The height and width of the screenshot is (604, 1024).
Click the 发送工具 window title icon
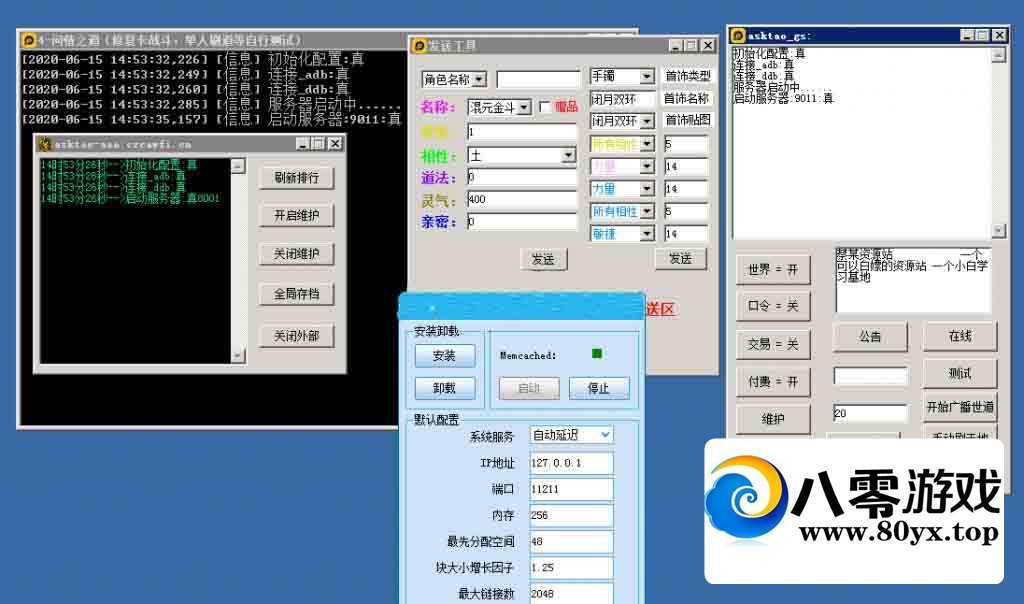(x=419, y=46)
